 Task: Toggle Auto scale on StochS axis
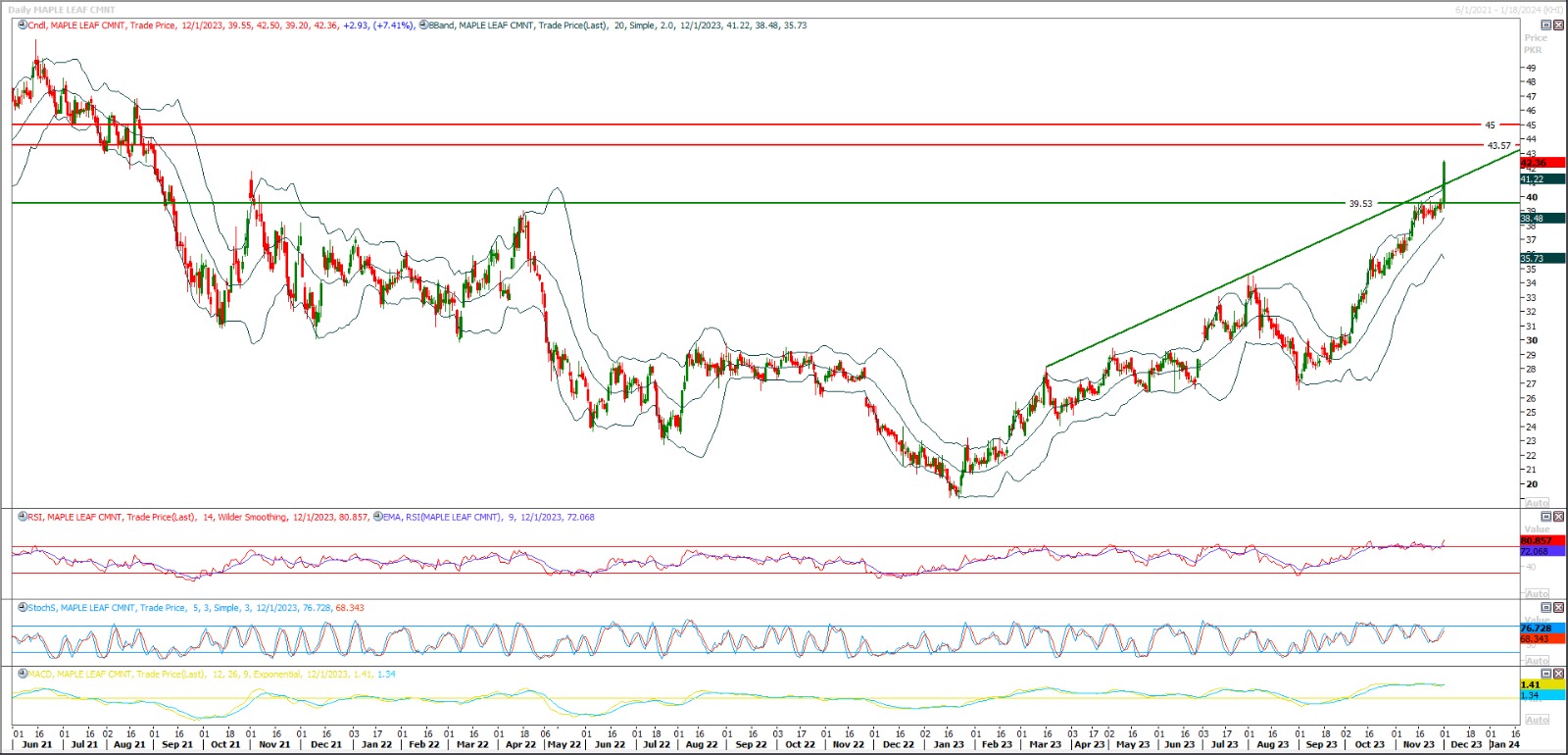click(1537, 661)
